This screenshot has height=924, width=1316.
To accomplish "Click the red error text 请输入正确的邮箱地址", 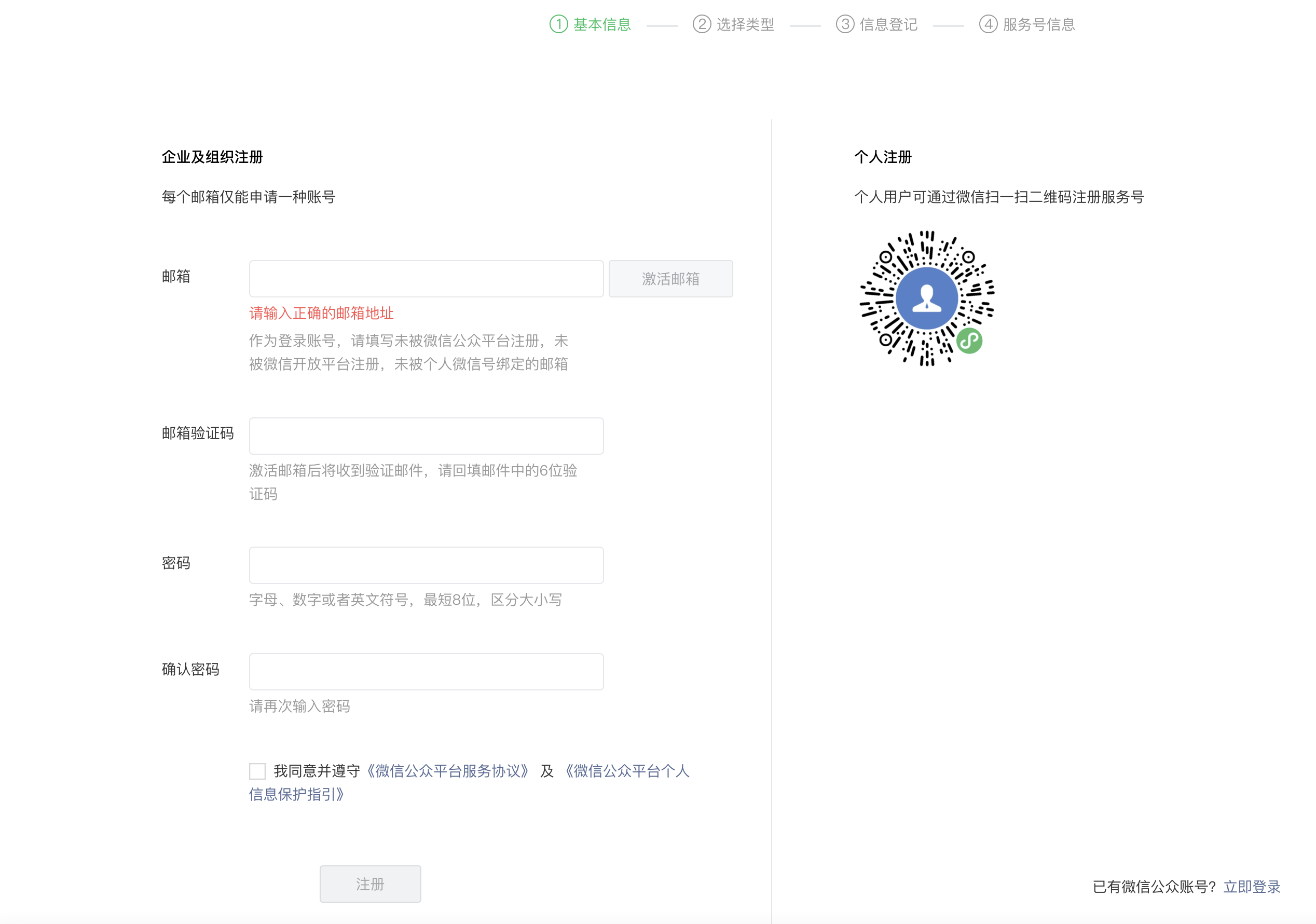I will click(x=322, y=313).
